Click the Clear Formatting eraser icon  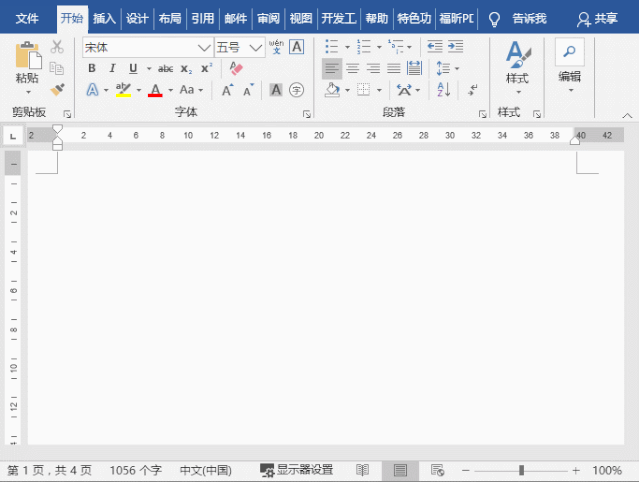(x=236, y=68)
